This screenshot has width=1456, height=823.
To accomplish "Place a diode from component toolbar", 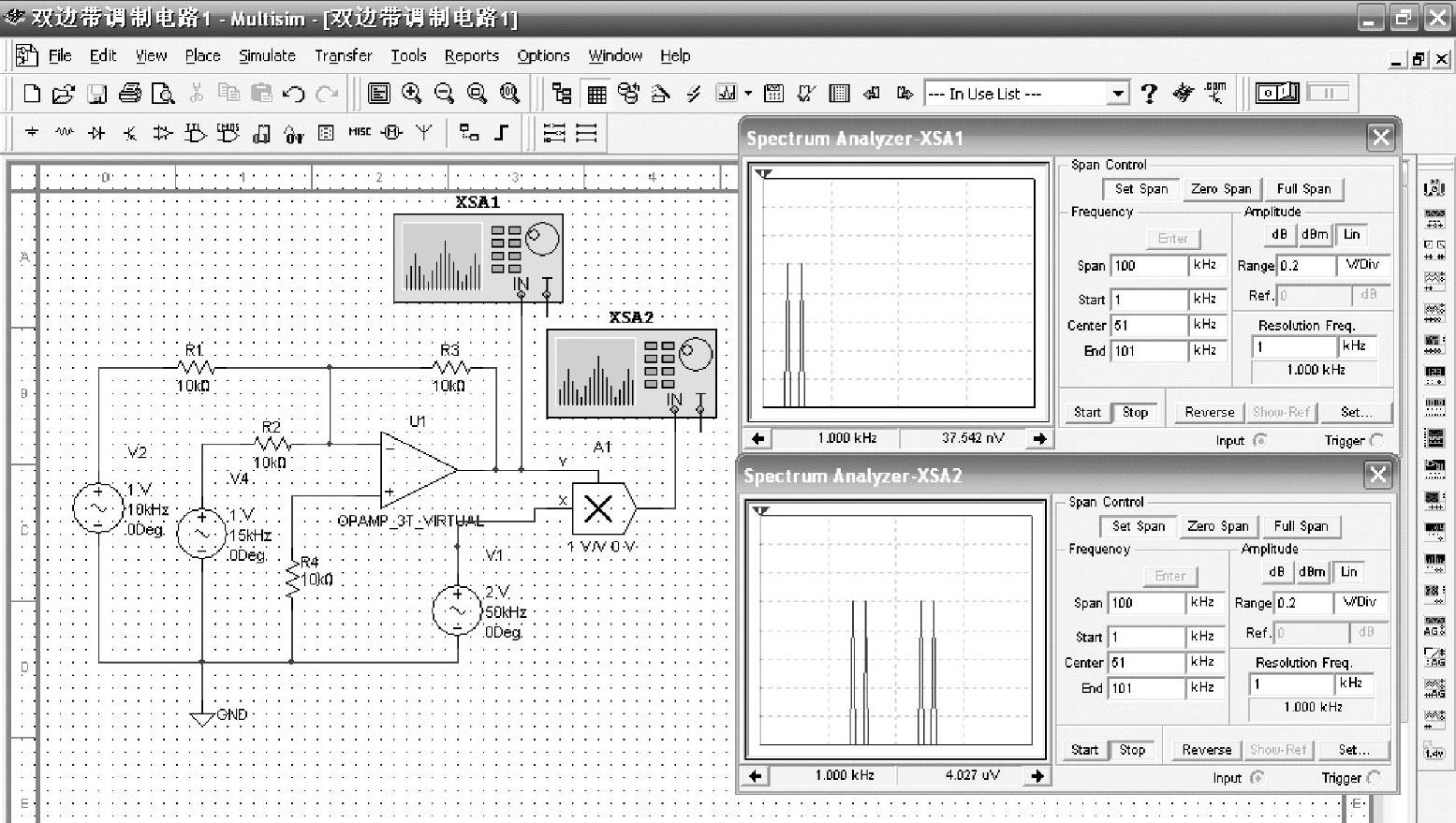I will (96, 133).
